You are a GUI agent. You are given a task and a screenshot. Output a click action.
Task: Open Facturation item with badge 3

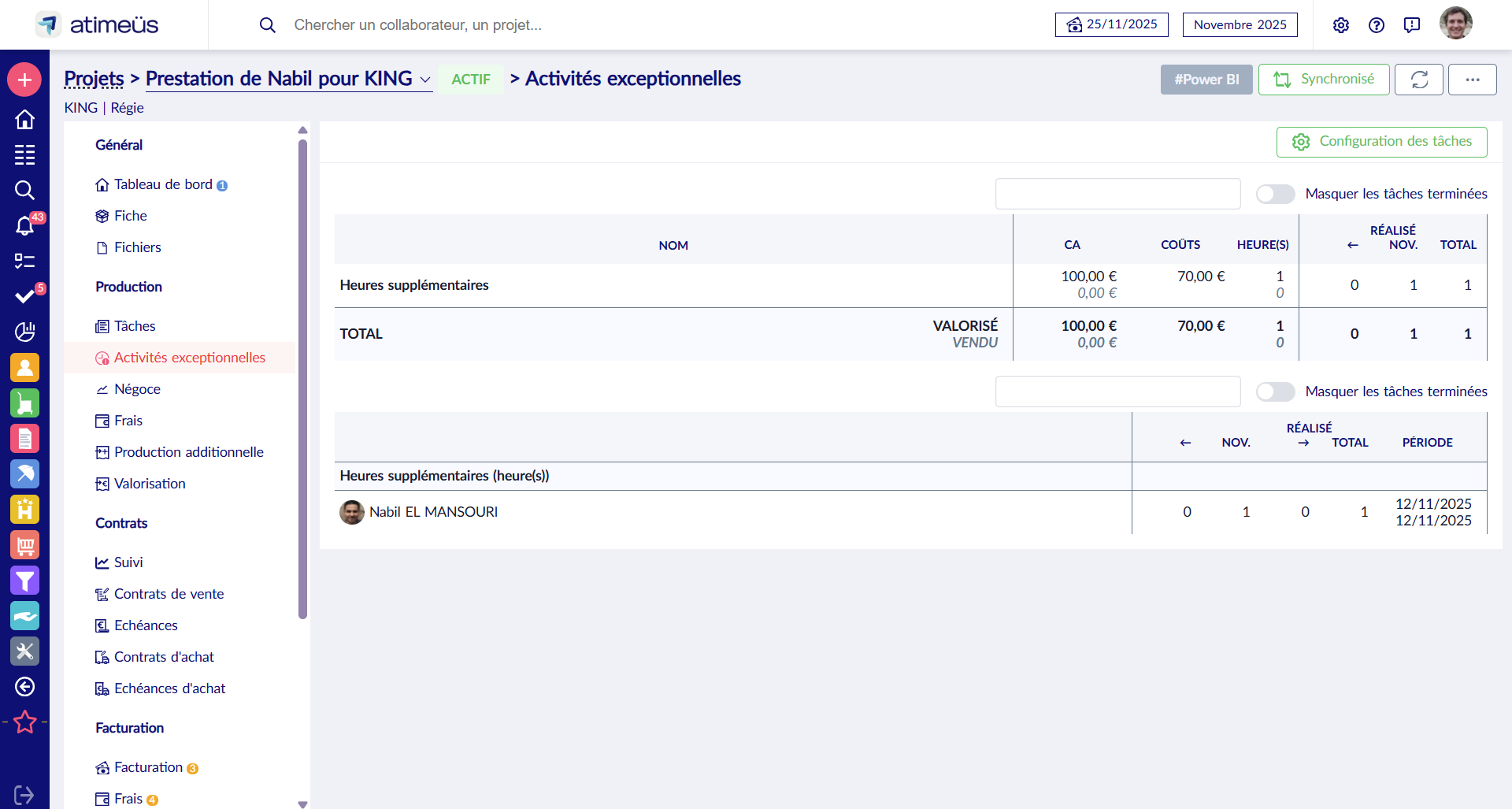(x=148, y=767)
